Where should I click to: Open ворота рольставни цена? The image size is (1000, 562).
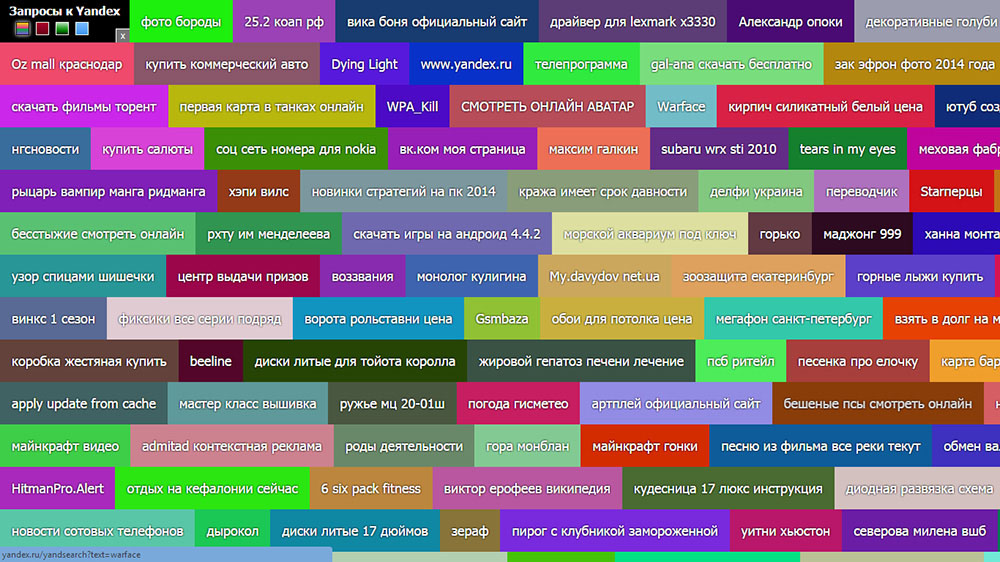(378, 318)
